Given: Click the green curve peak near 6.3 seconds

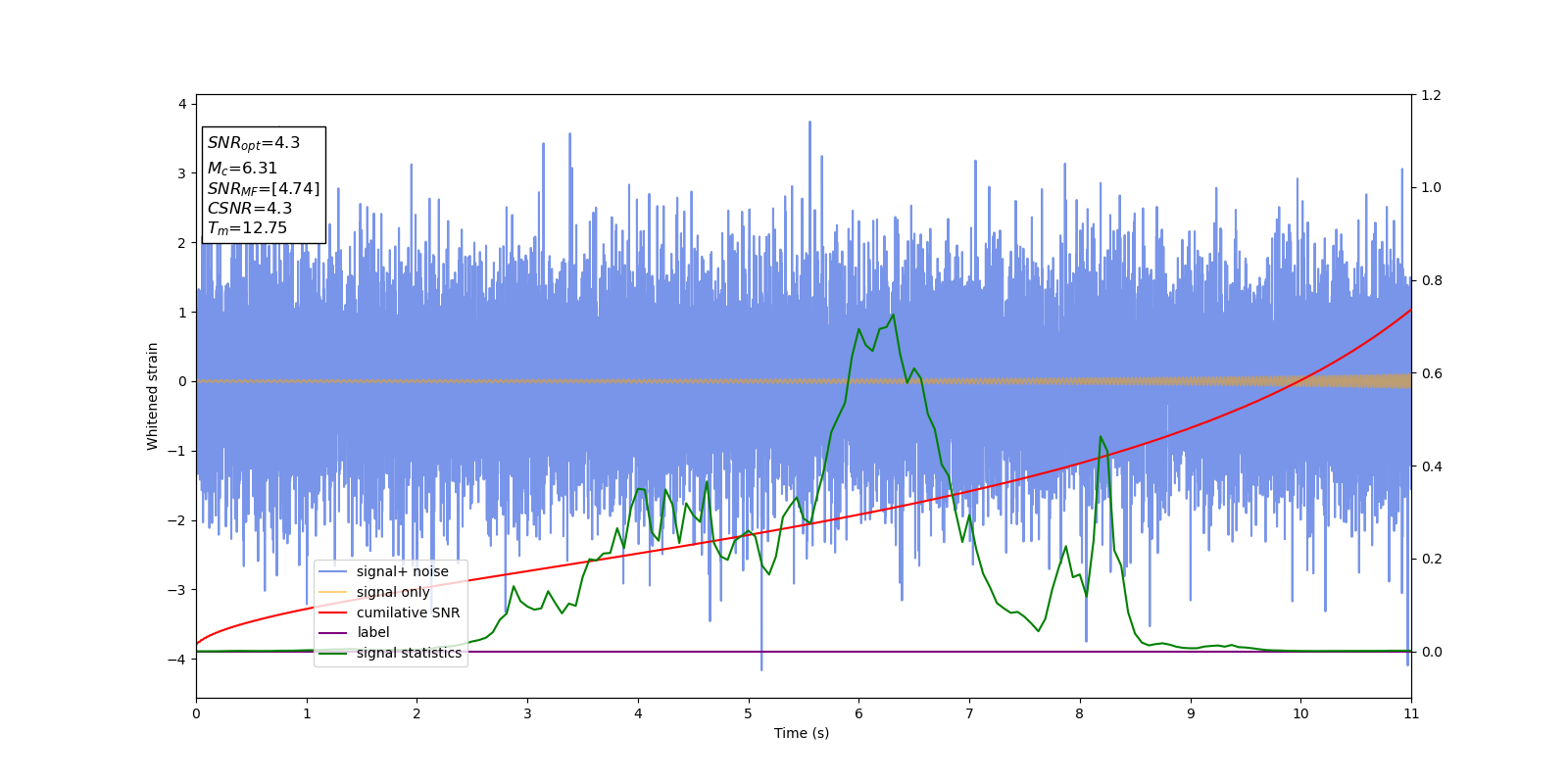Looking at the screenshot, I should click(893, 315).
